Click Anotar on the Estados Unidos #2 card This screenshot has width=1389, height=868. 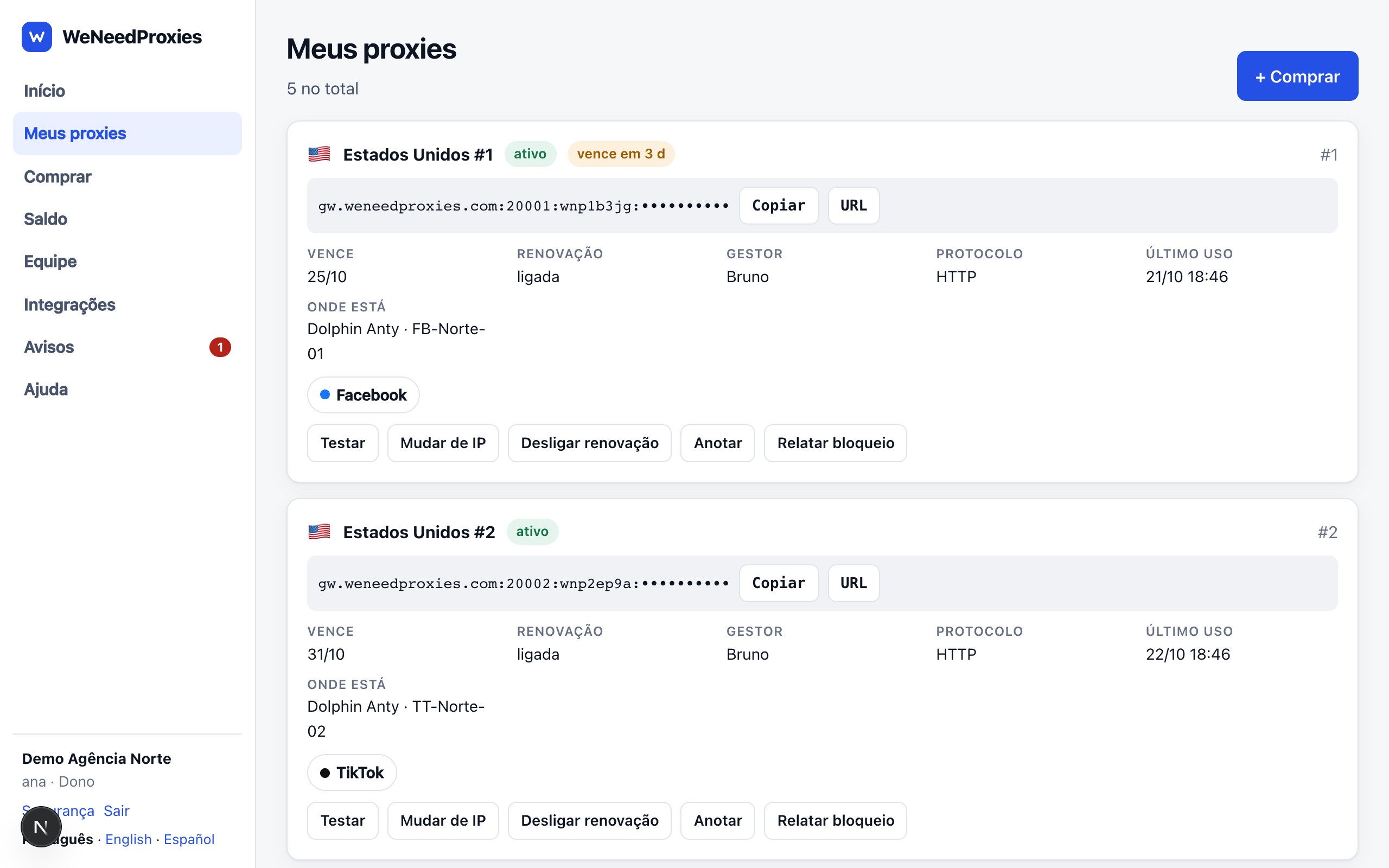[x=718, y=821]
